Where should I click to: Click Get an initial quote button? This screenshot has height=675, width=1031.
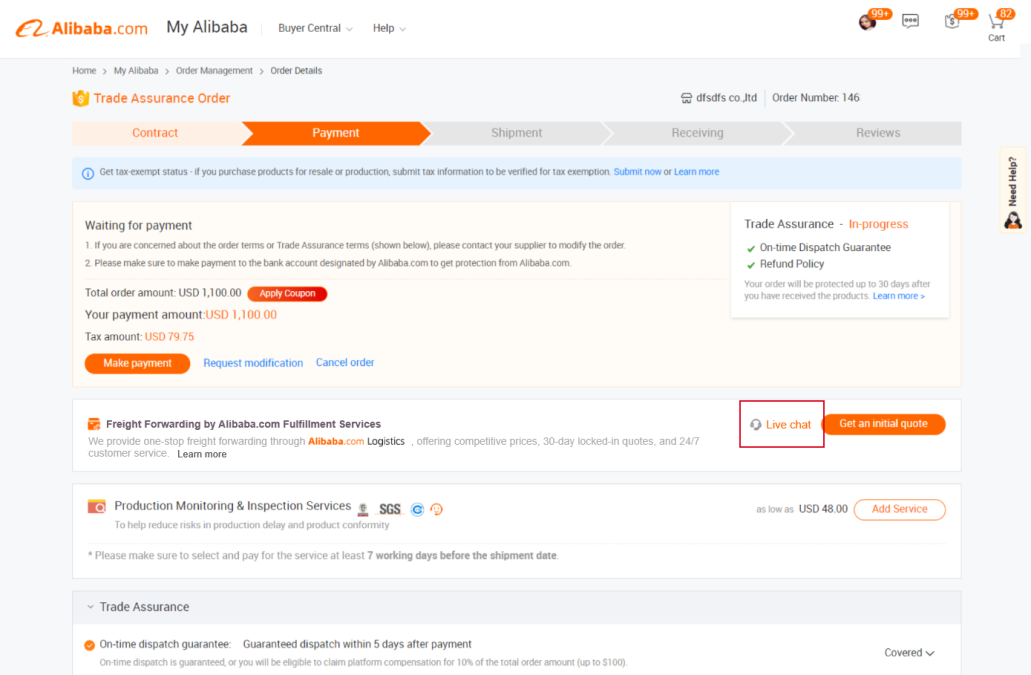coord(883,424)
